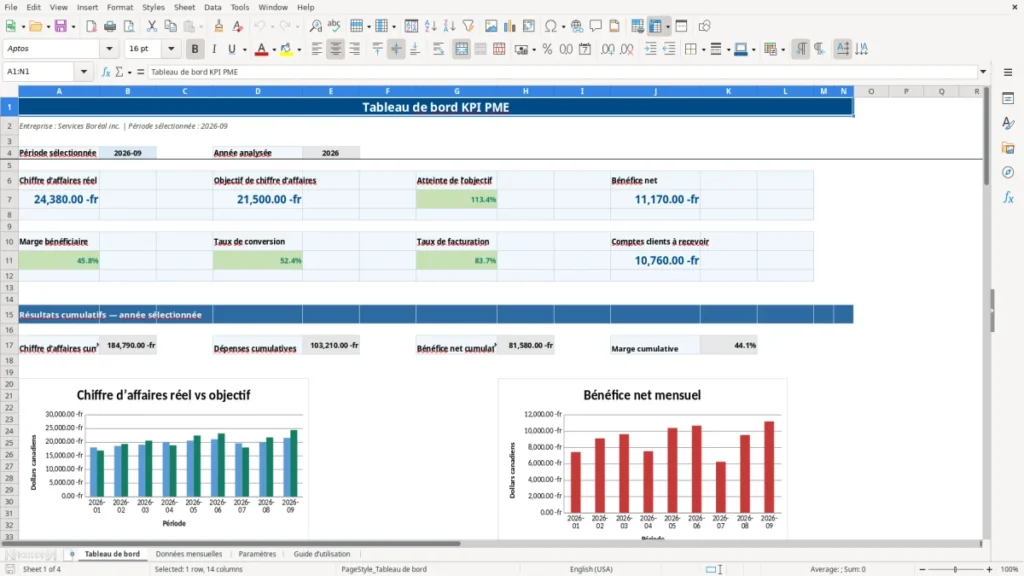The image size is (1024, 576).
Task: Open the Styles menu
Action: 153,7
